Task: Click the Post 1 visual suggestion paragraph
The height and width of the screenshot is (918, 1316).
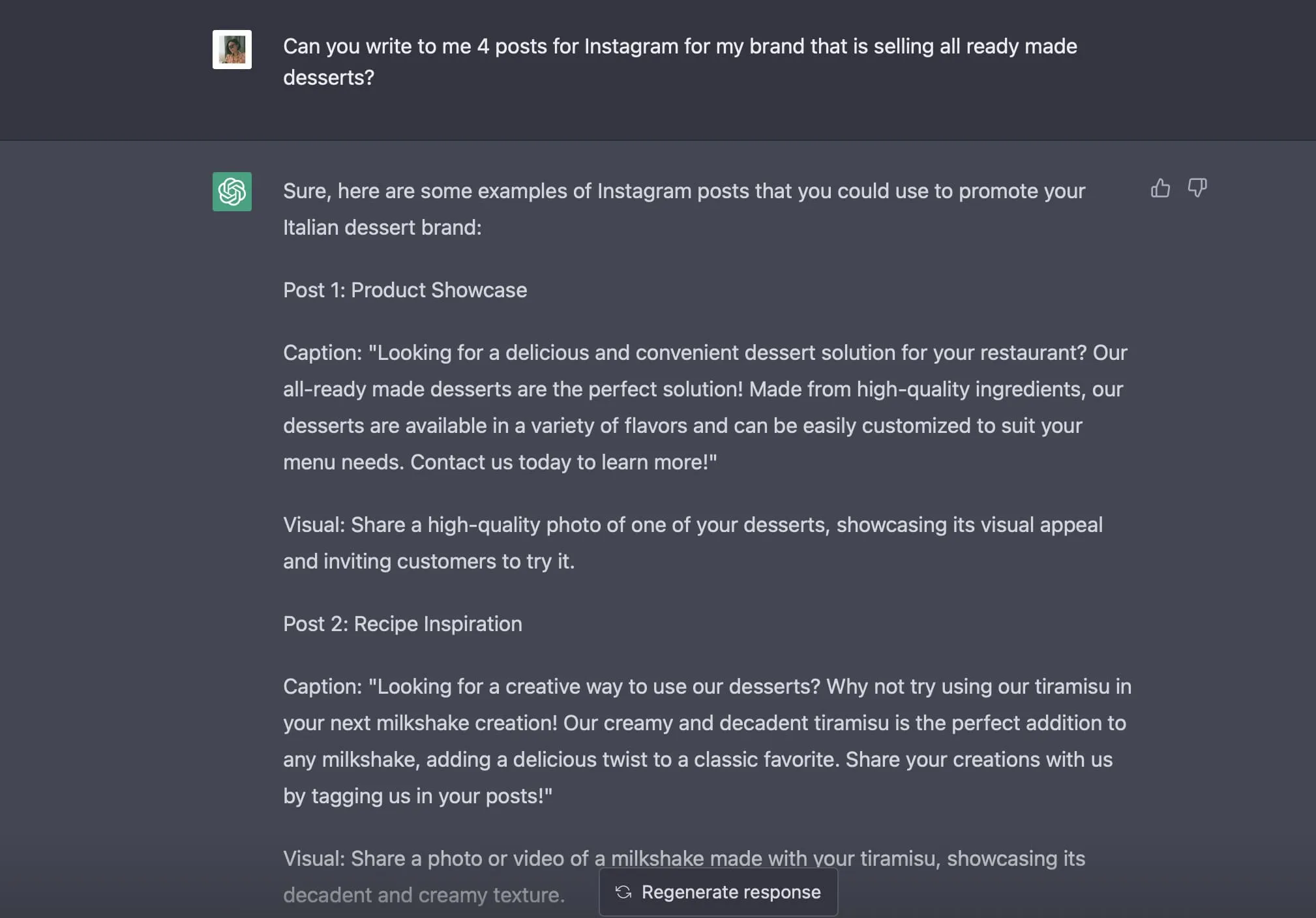Action: tap(693, 543)
